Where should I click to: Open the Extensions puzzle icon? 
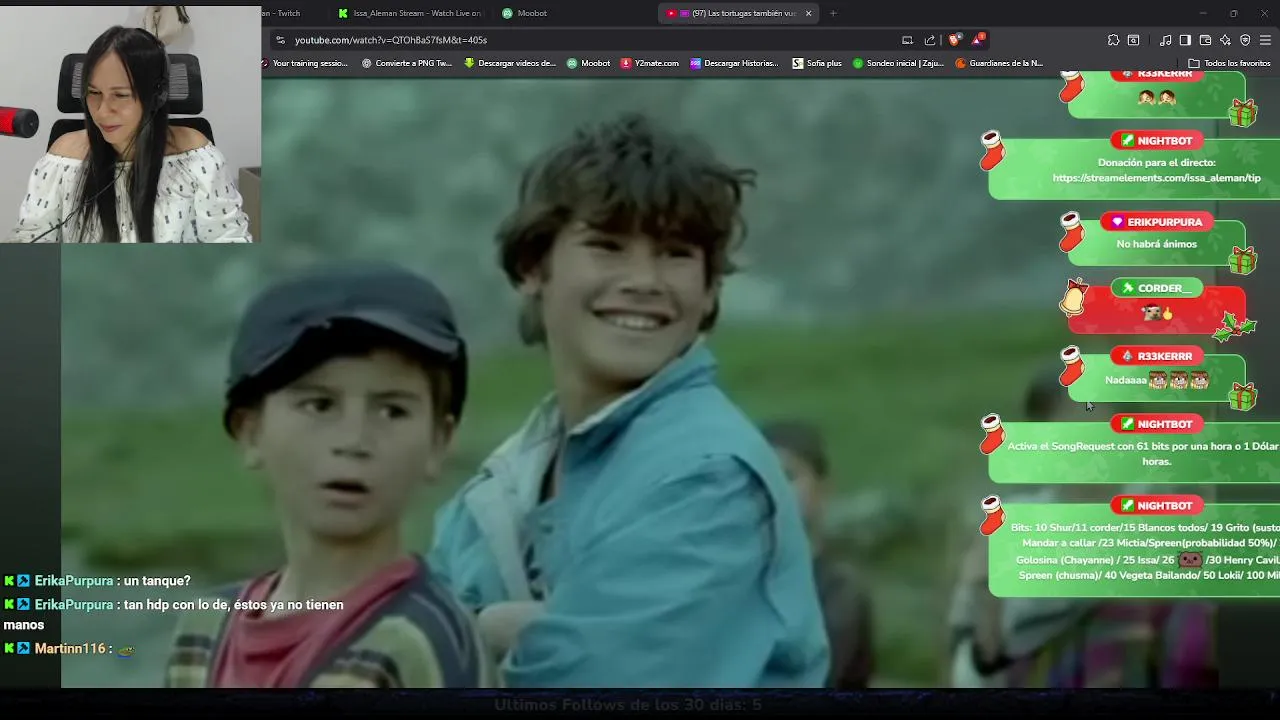tap(1113, 40)
